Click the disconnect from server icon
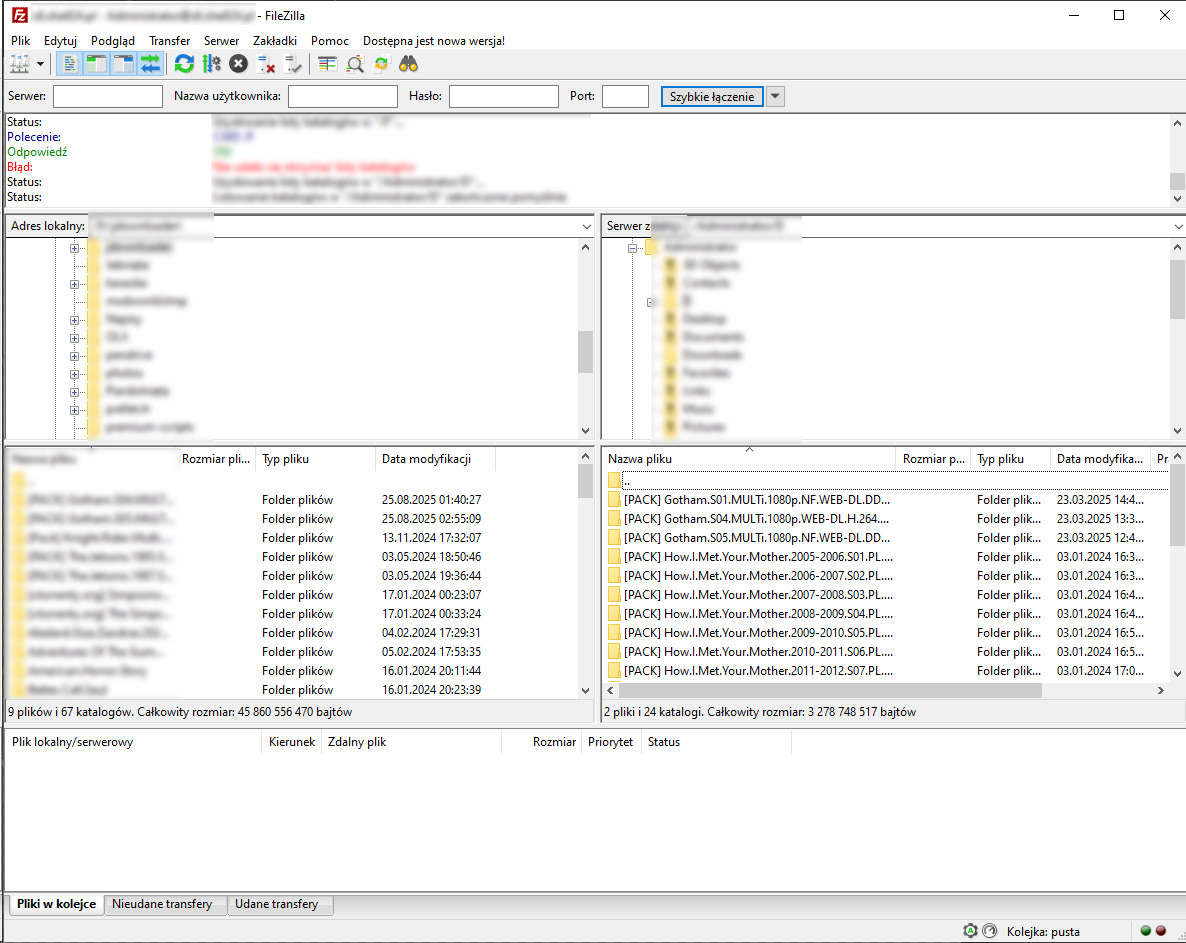Viewport: 1186px width, 943px height. [266, 64]
